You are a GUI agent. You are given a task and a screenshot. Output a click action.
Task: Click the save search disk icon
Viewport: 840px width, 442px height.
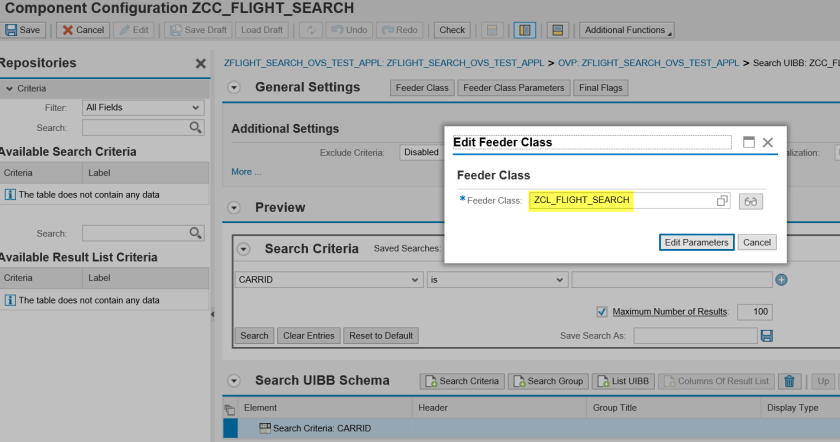[x=767, y=336]
